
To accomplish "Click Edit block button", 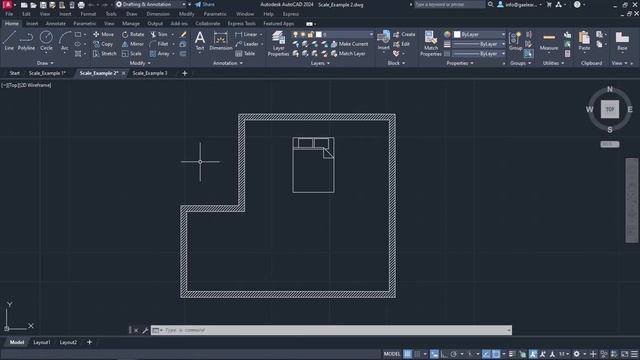I will [402, 44].
